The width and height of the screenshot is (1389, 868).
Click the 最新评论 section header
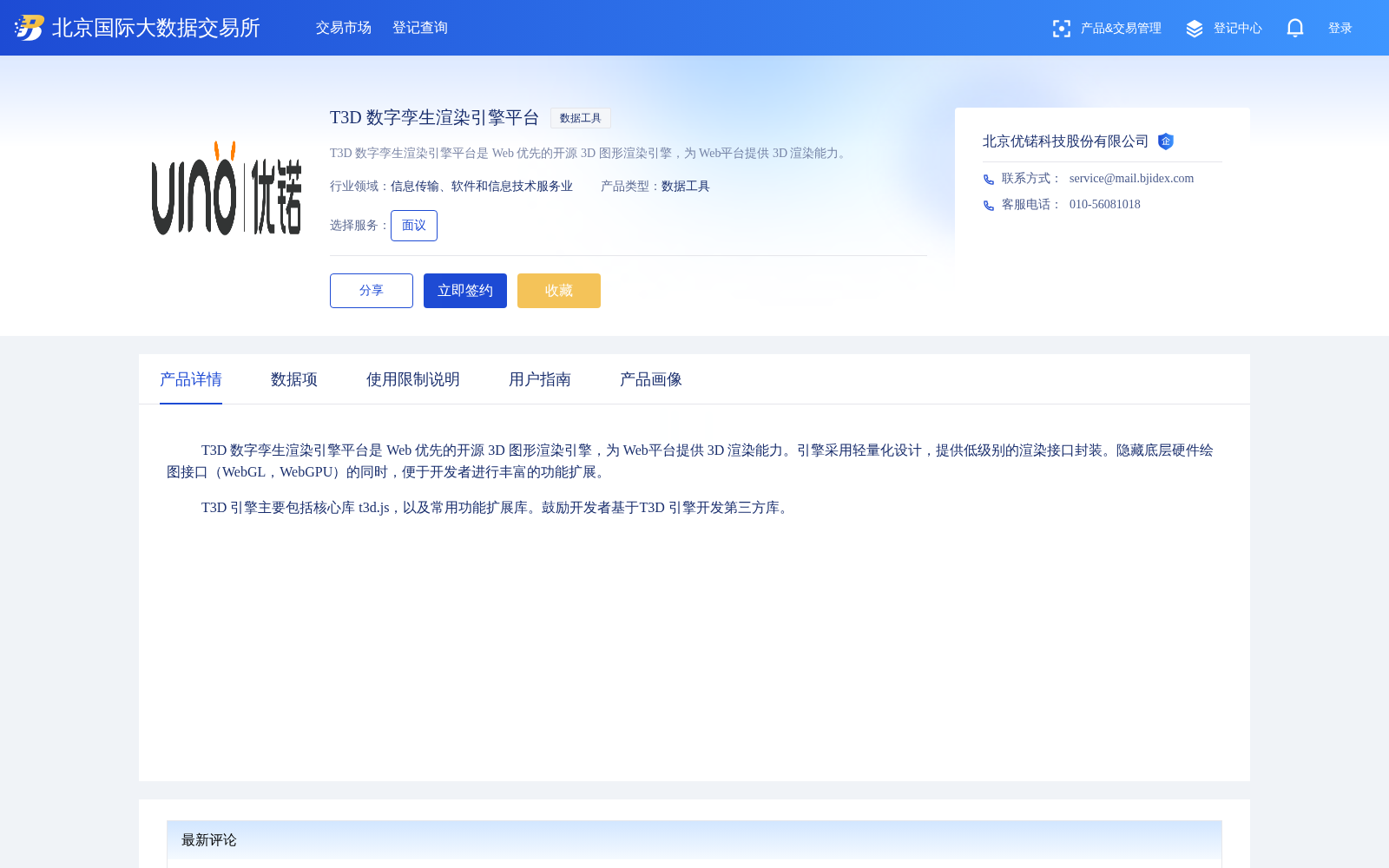tap(694, 840)
